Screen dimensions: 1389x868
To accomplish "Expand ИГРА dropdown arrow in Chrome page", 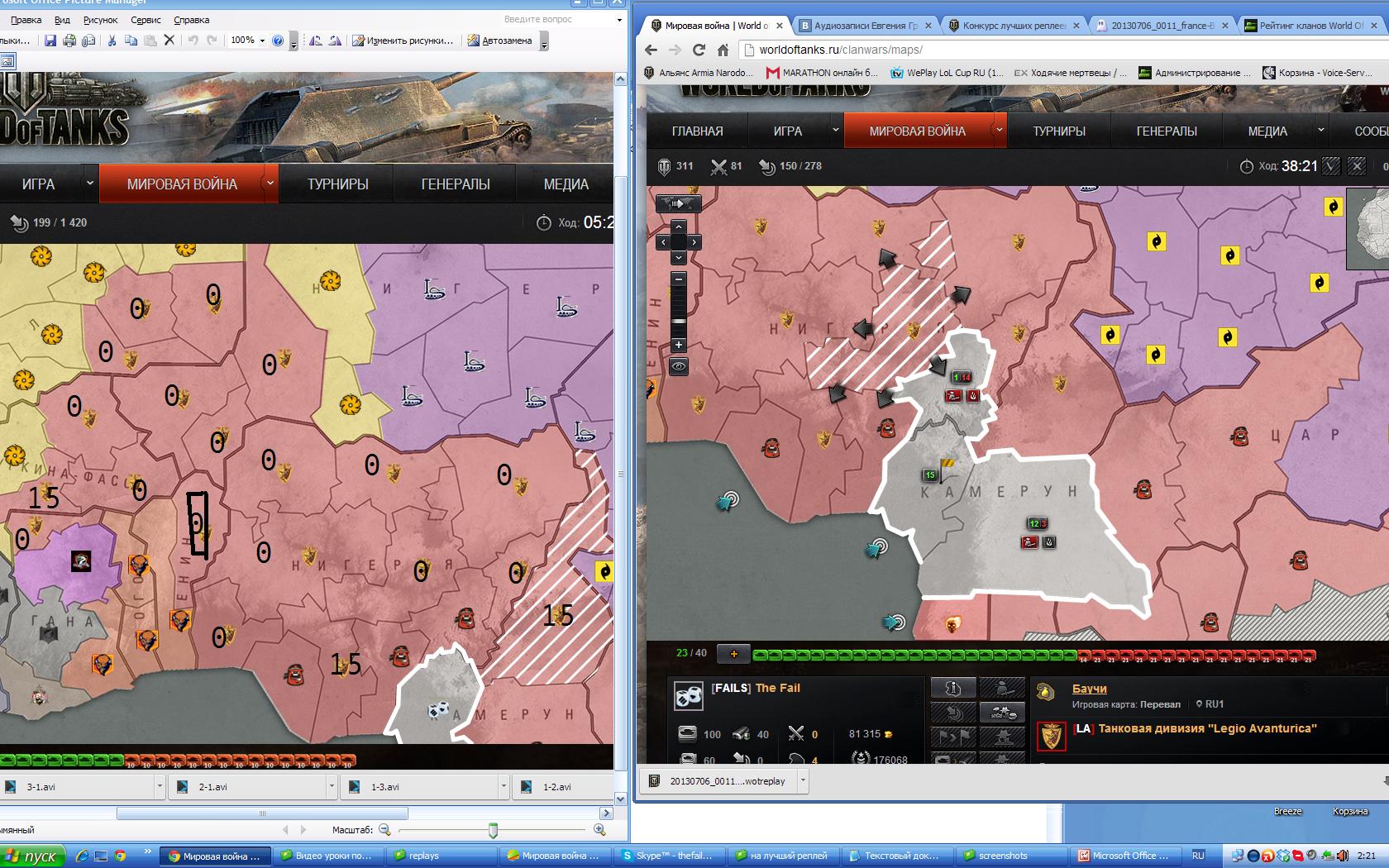I will (835, 131).
